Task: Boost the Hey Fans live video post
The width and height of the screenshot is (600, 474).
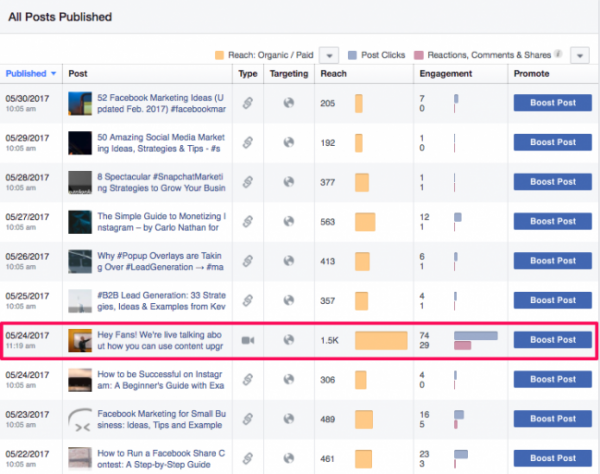Action: click(552, 340)
